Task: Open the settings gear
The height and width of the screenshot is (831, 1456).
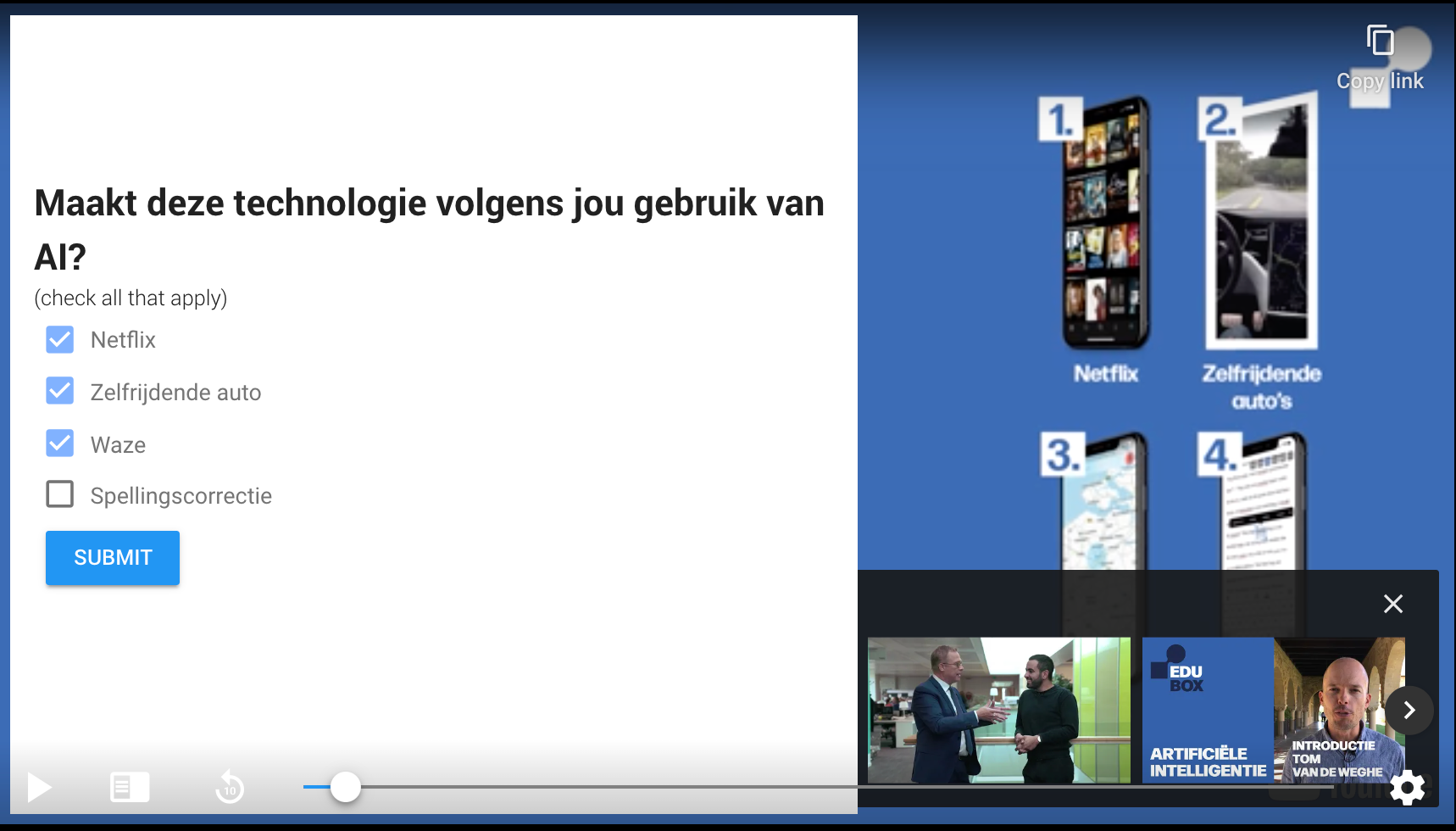Action: pyautogui.click(x=1408, y=788)
